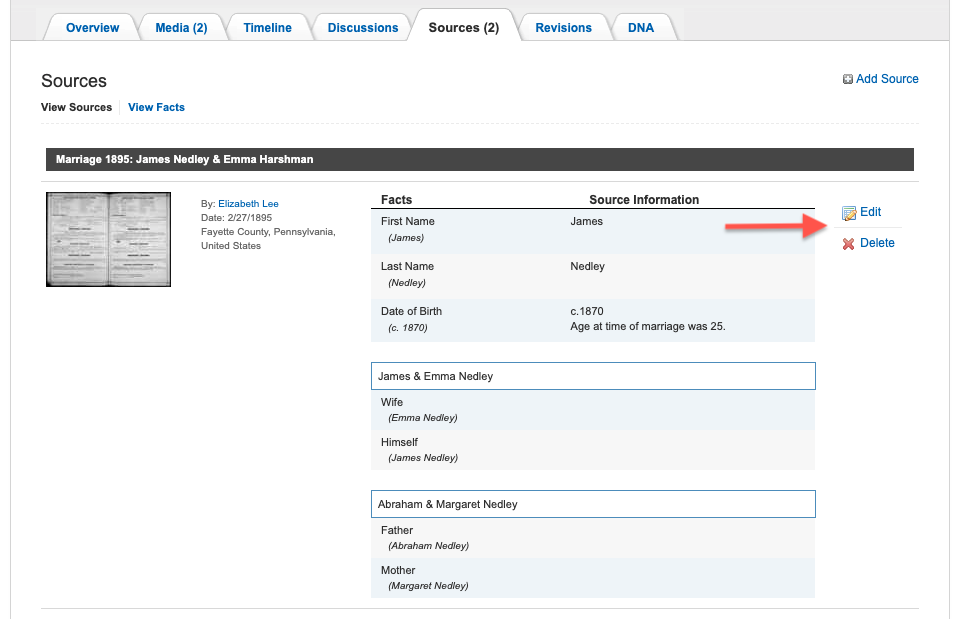Select the View Sources link
The height and width of the screenshot is (619, 960).
click(76, 107)
